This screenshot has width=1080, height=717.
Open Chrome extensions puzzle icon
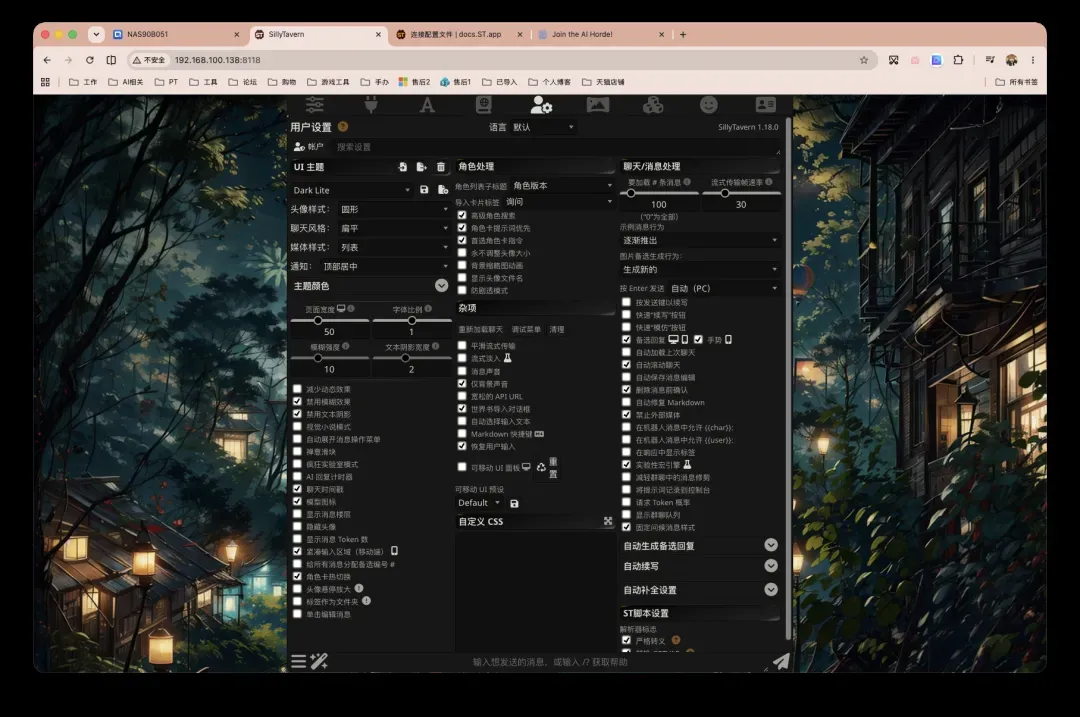tap(958, 60)
